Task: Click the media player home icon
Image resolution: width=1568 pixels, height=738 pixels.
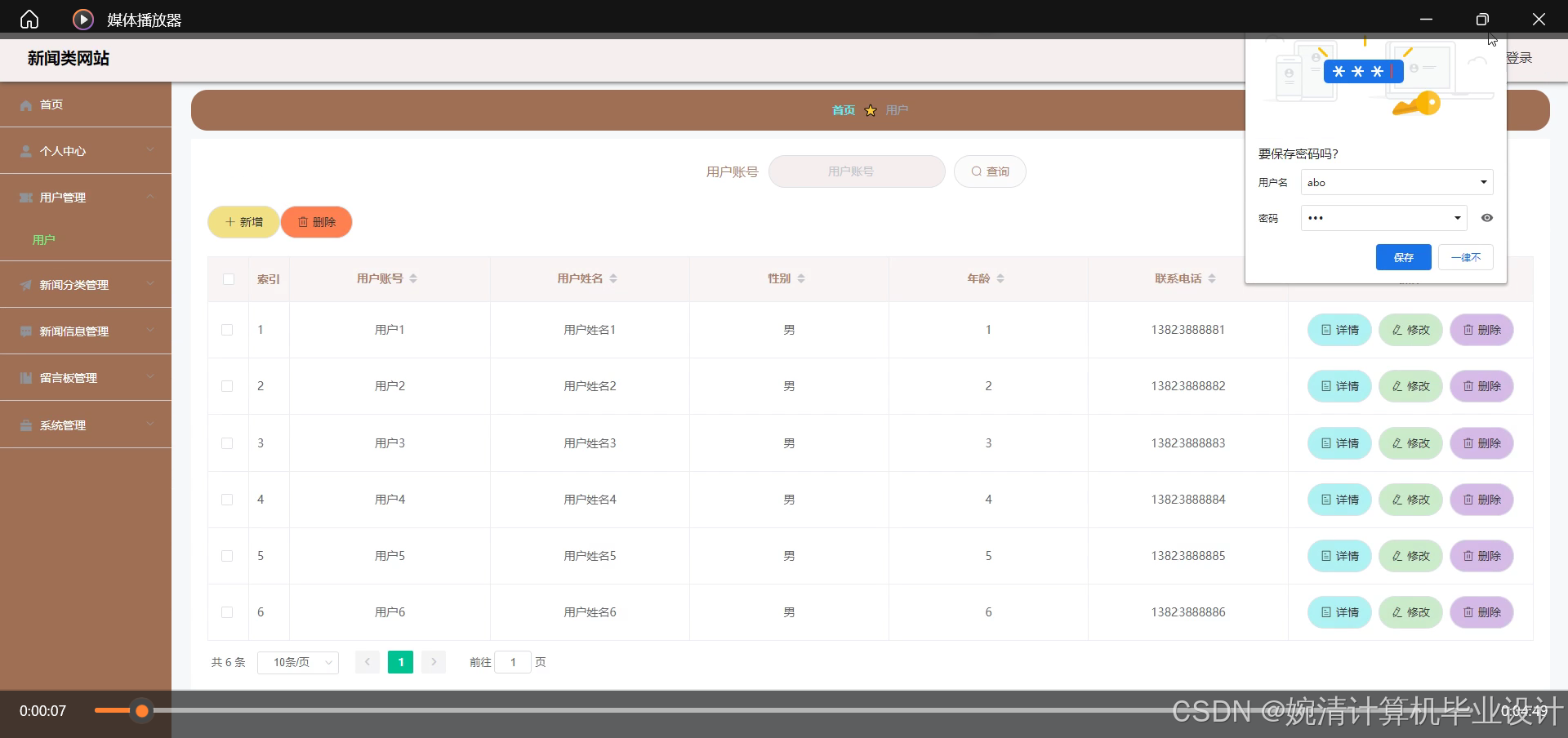Action: tap(29, 19)
